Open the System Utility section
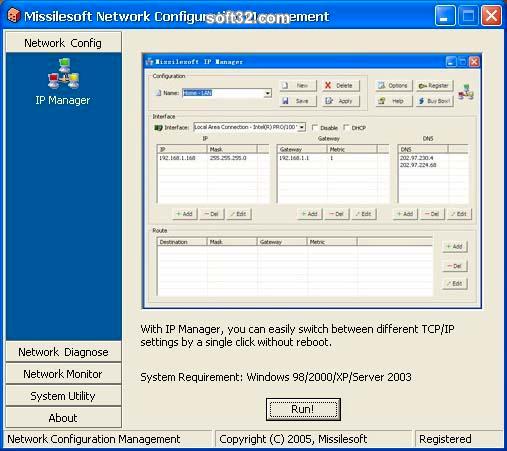This screenshot has height=451, width=507. coord(63,396)
